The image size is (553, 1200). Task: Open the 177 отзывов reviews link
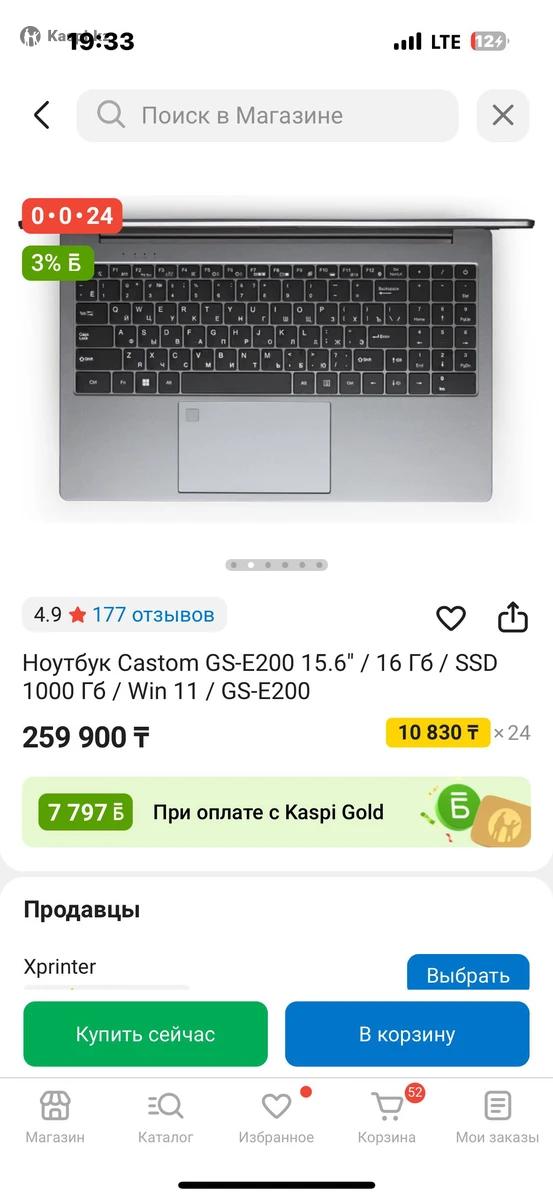coord(153,614)
